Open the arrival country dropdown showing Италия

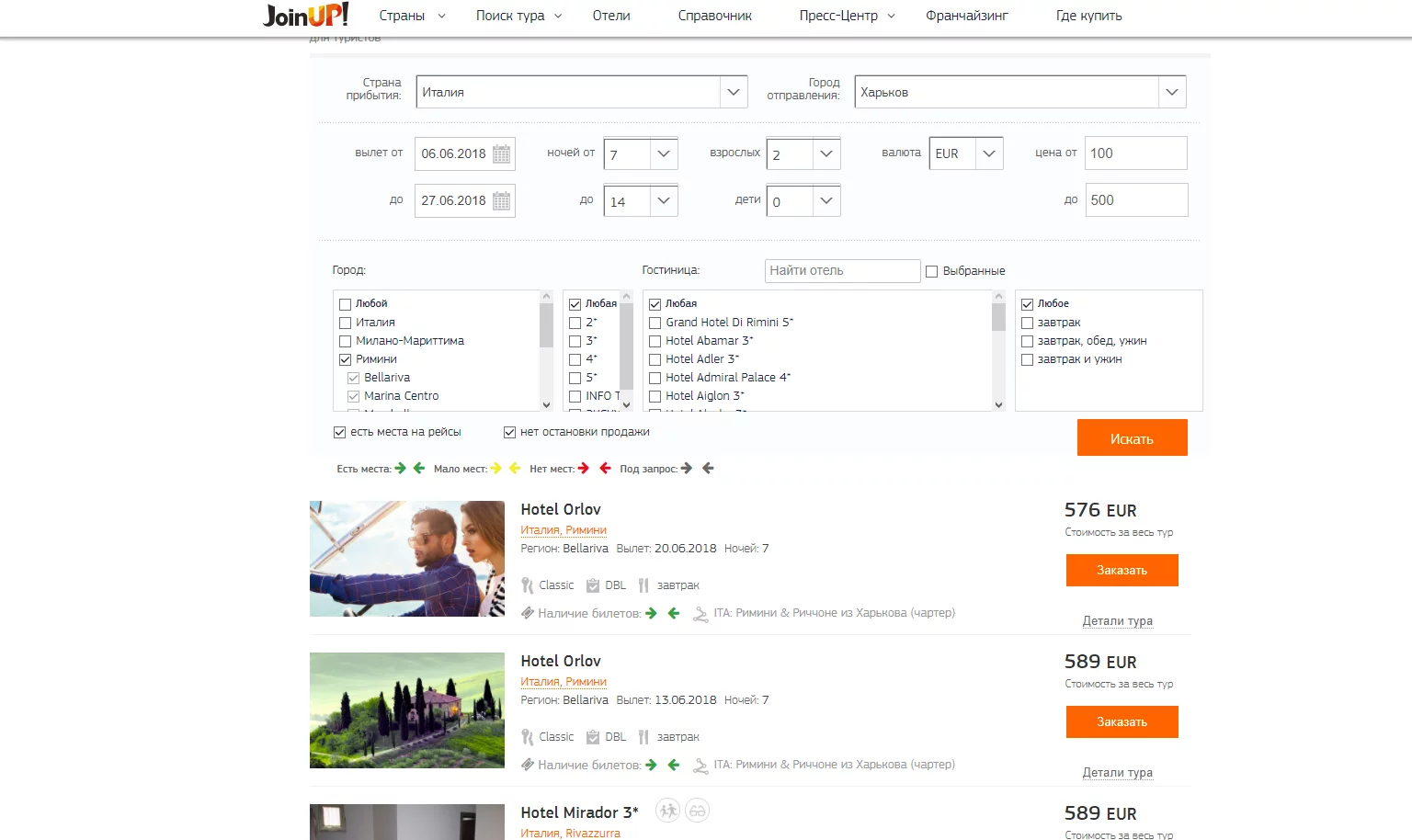pos(582,92)
